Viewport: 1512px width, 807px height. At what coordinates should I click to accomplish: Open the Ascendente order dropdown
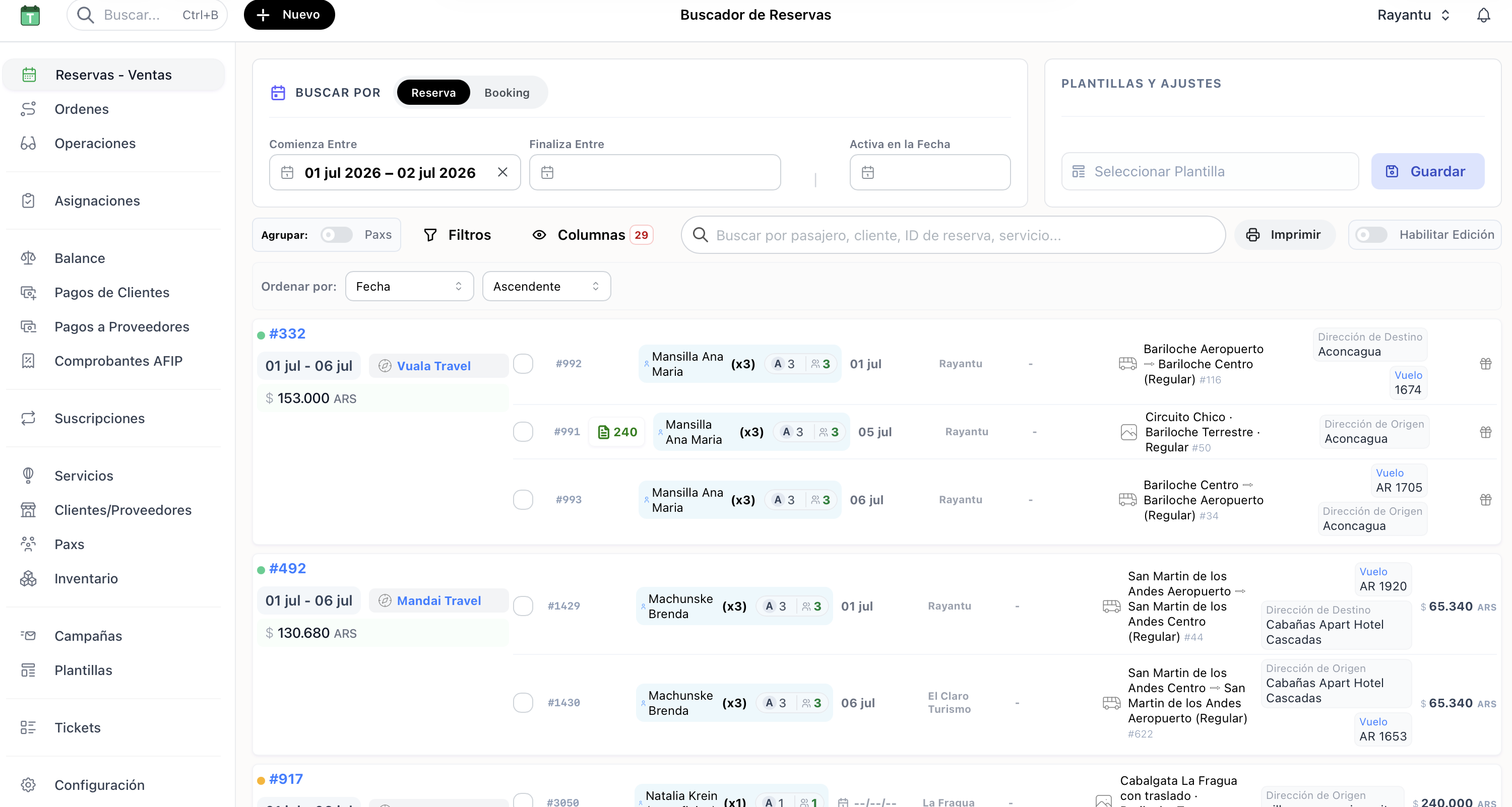coord(546,286)
